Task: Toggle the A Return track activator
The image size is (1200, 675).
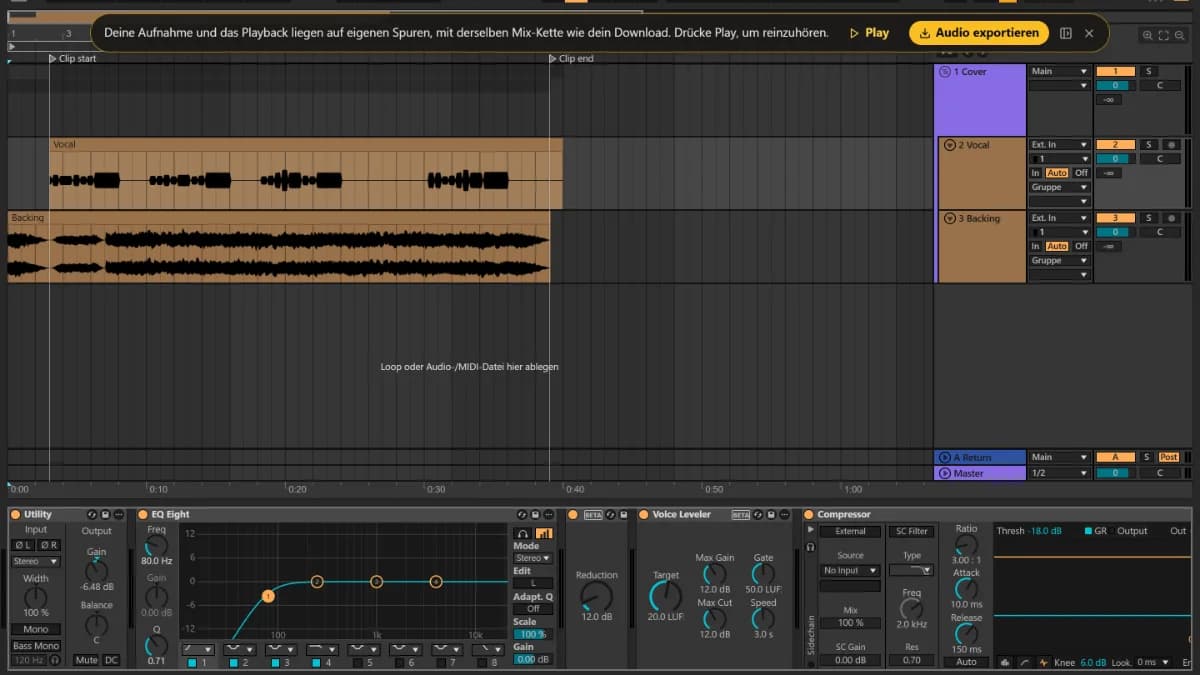Action: coord(1115,457)
